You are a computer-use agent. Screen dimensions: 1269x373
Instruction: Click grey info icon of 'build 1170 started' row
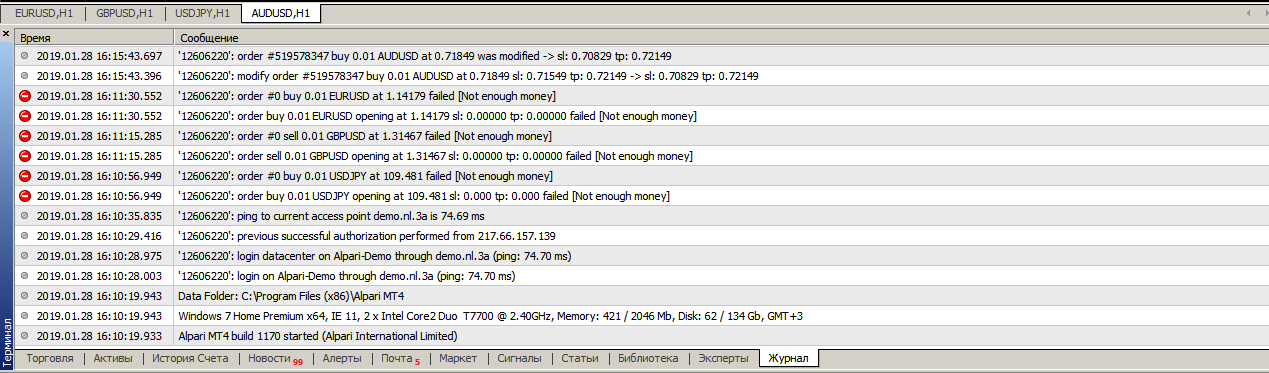tap(25, 336)
